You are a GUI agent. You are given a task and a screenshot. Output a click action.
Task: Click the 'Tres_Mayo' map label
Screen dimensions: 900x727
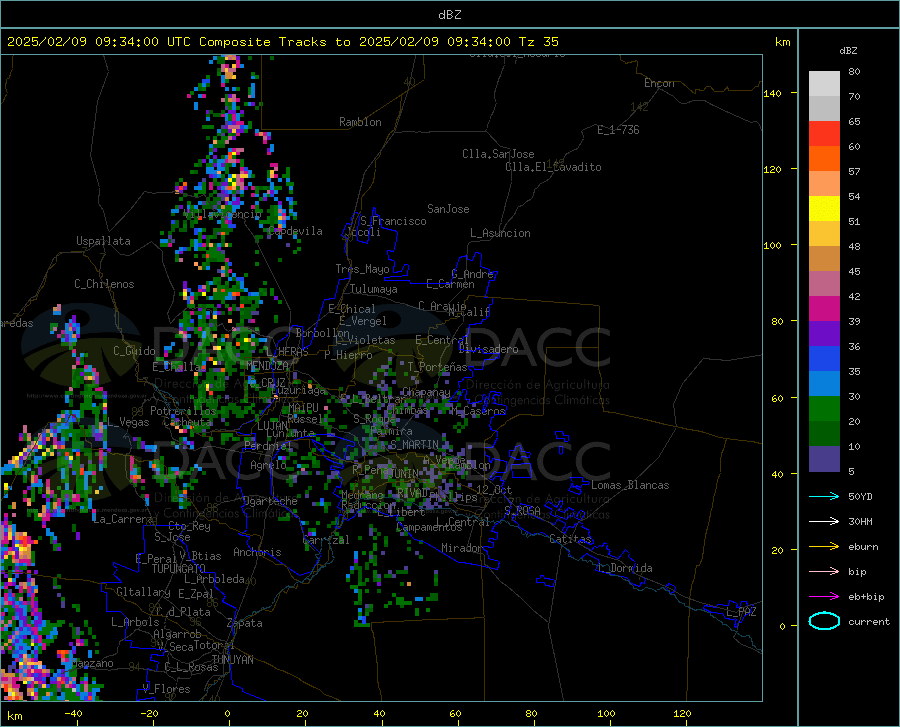(x=362, y=269)
